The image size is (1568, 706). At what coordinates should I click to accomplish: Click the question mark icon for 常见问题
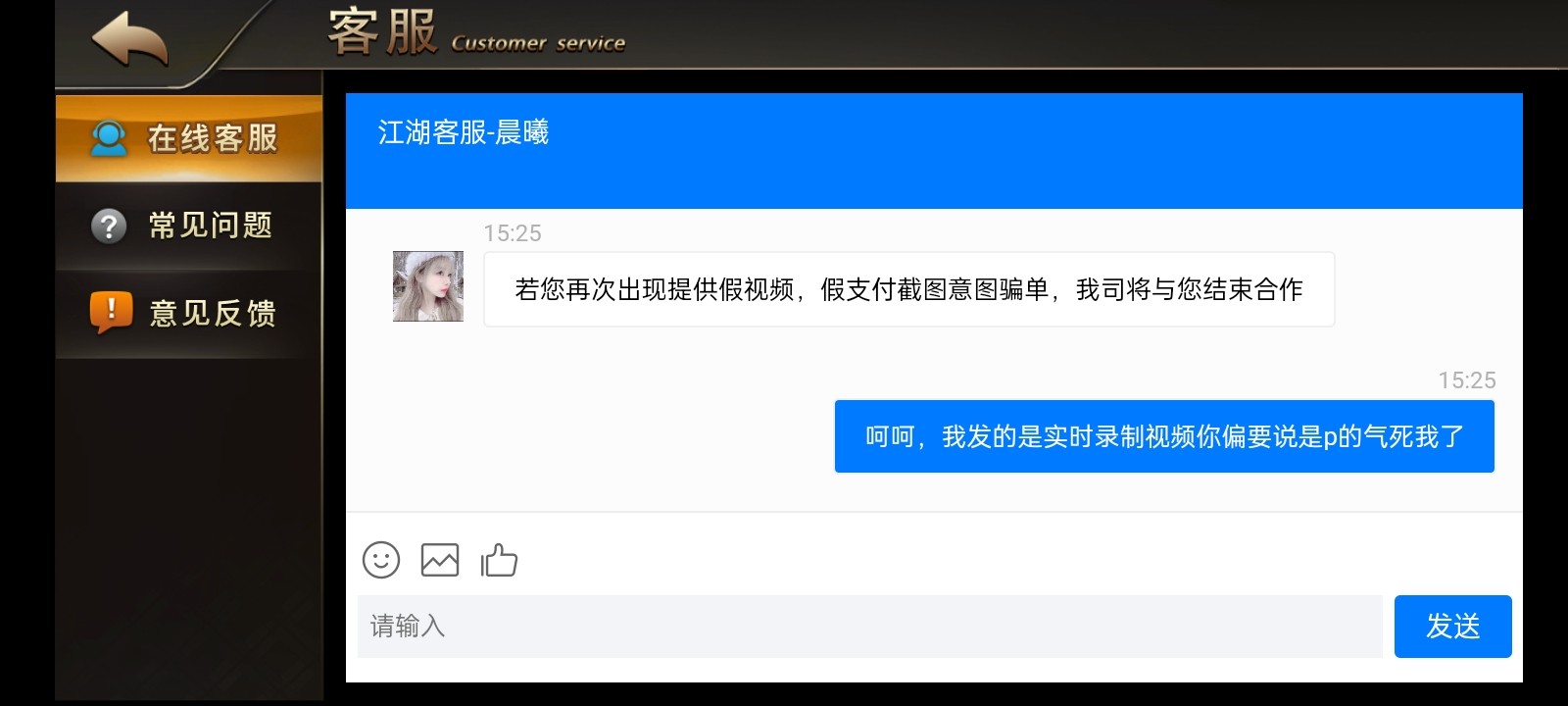pos(109,227)
